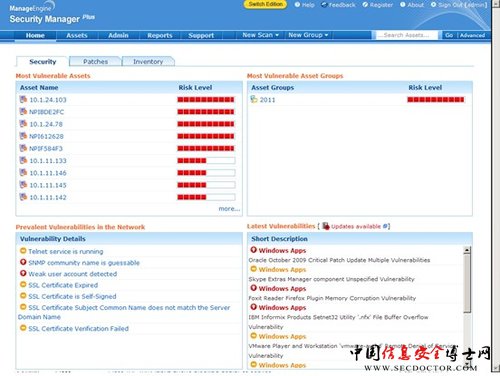
Task: Click the Switch Edition button
Action: 265,4
